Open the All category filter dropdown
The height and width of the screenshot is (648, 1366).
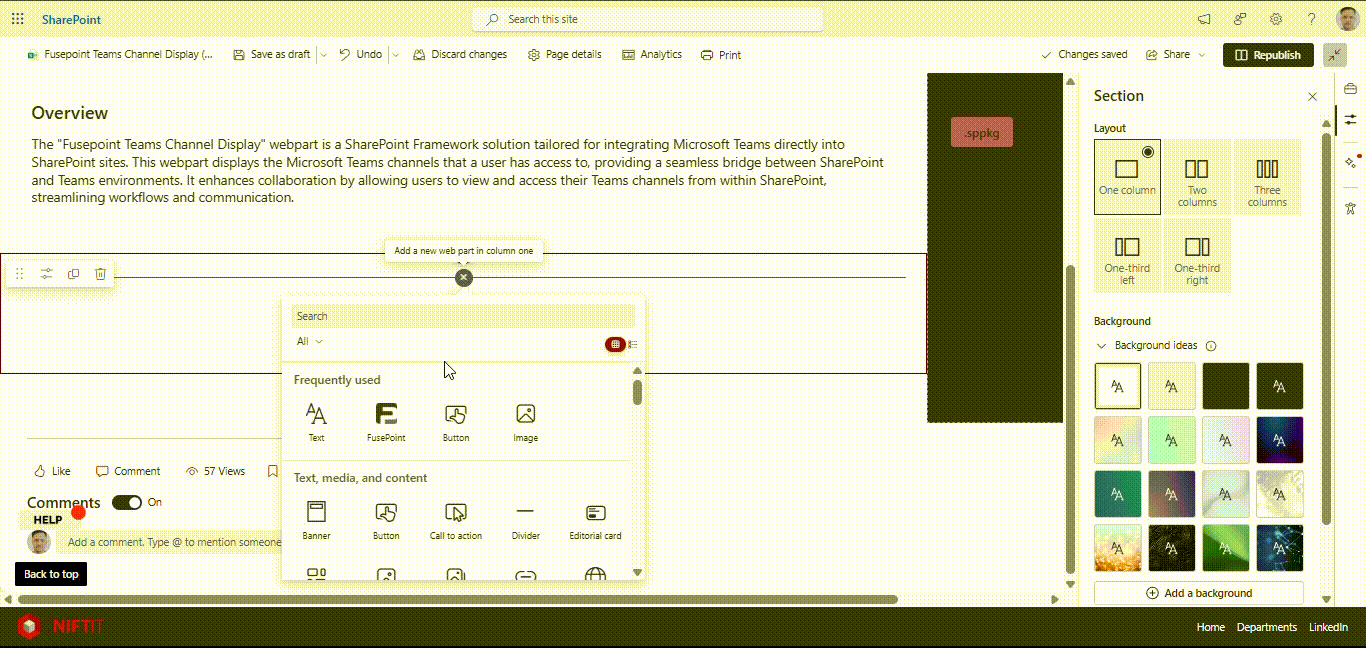pos(310,342)
